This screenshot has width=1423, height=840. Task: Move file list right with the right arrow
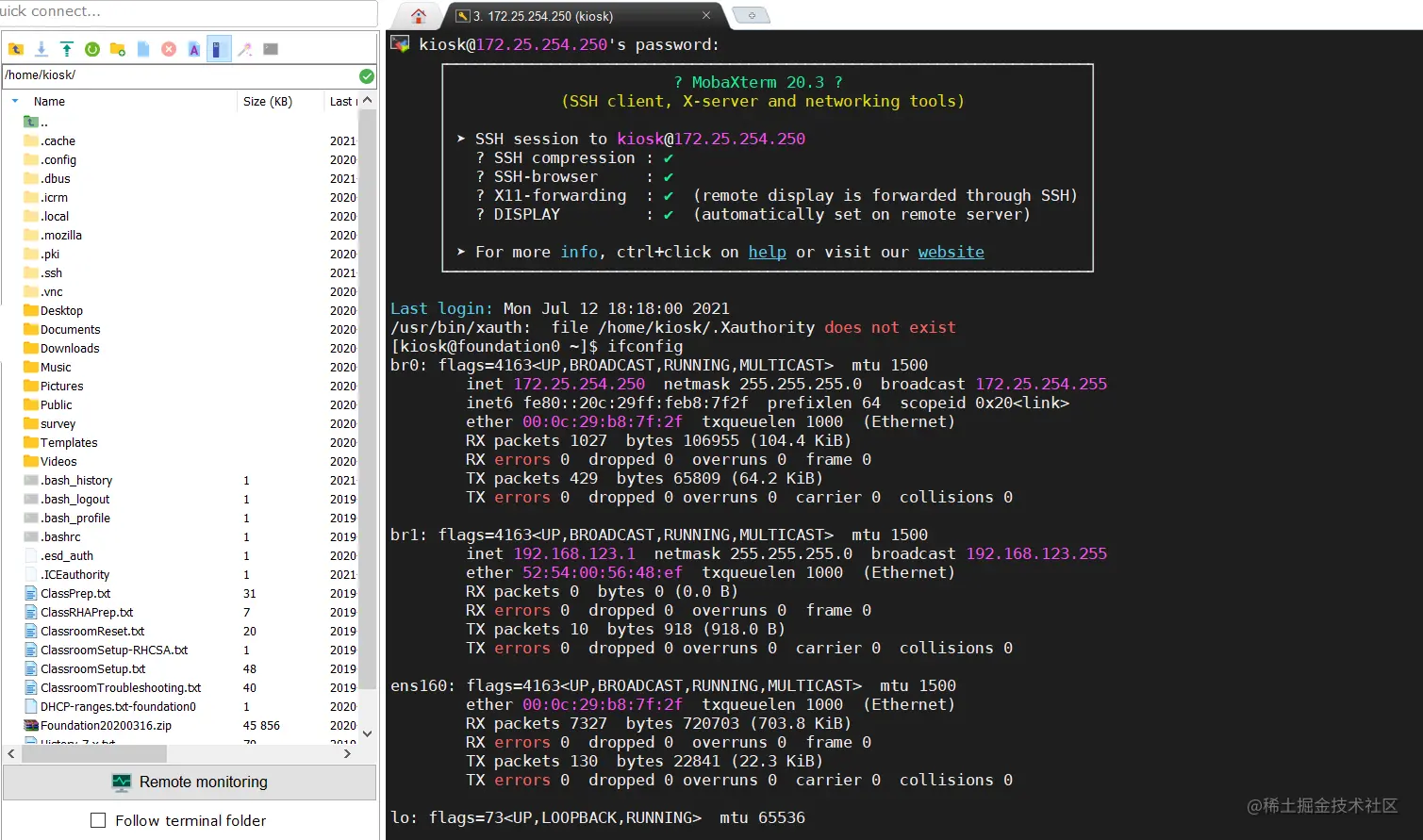point(347,753)
